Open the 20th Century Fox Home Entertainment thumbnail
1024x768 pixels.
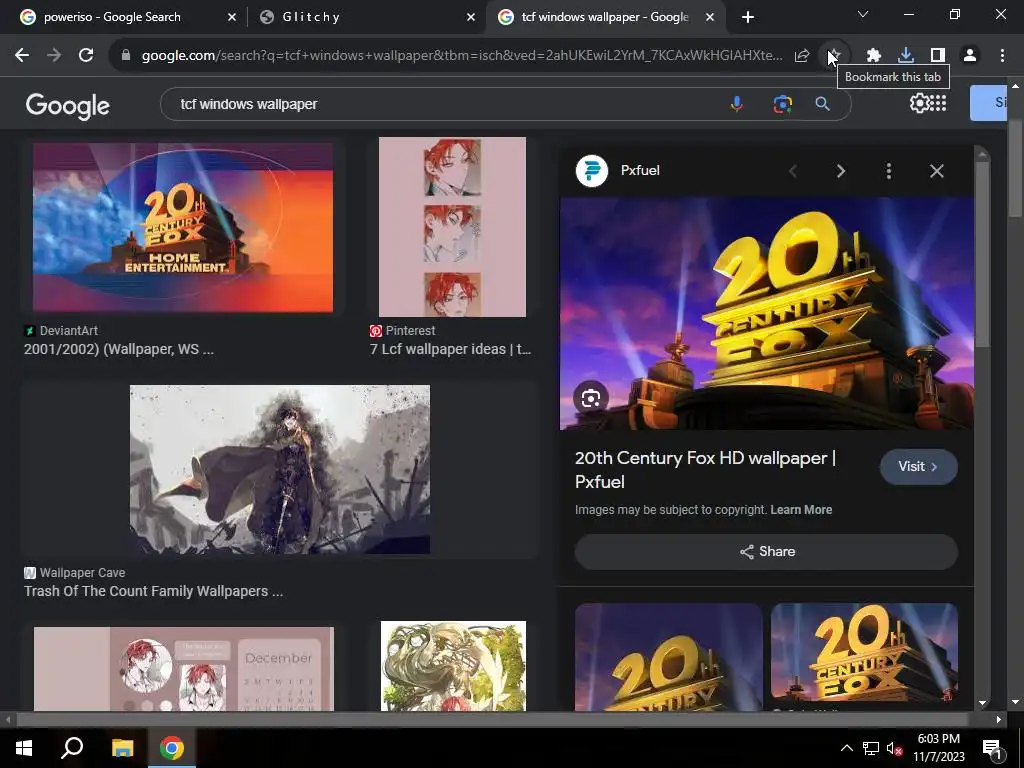[x=183, y=227]
